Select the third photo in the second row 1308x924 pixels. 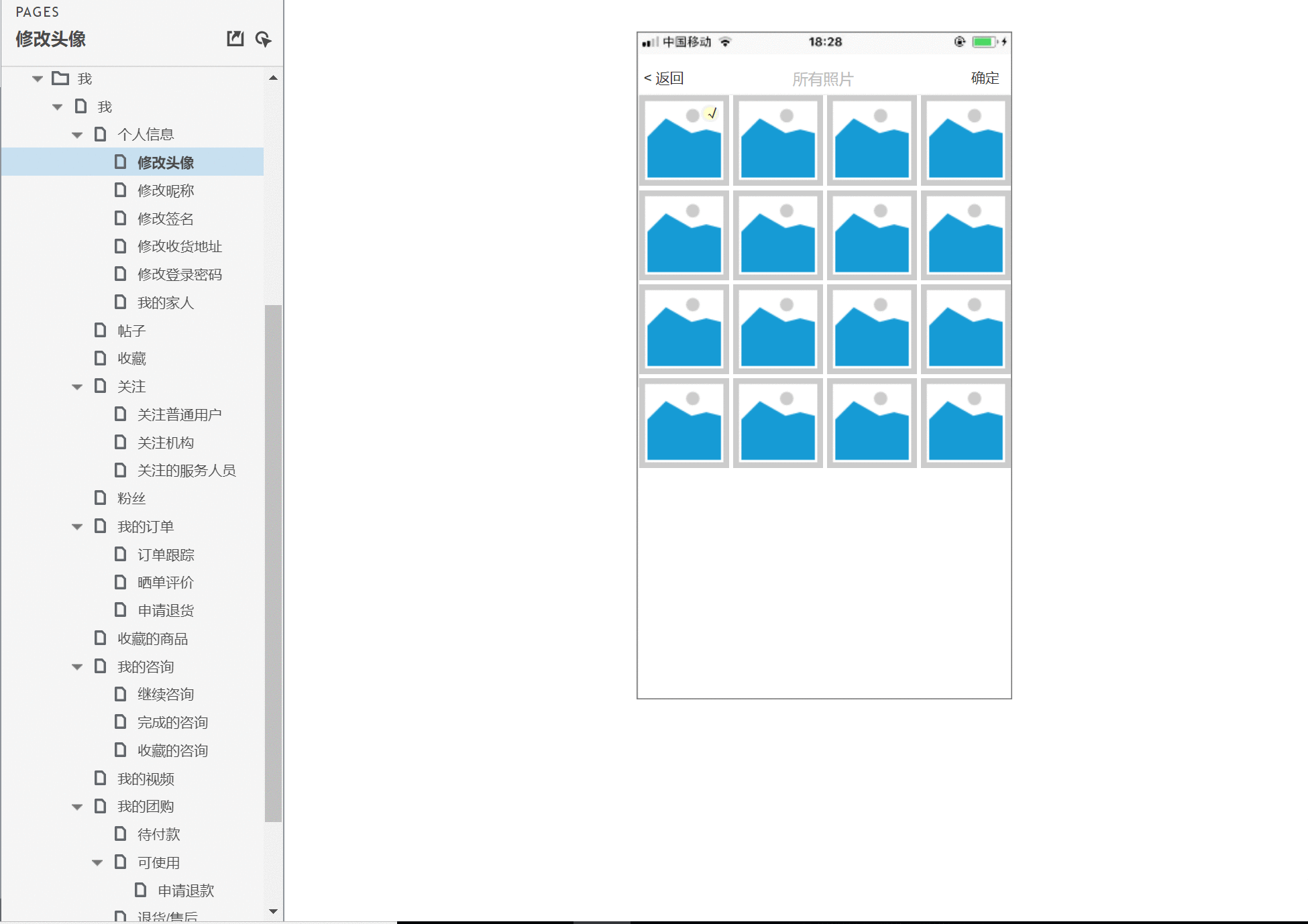coord(872,235)
